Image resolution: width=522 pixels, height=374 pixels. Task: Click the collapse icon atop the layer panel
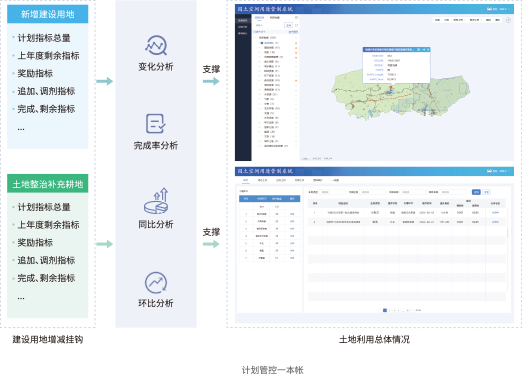(296, 17)
